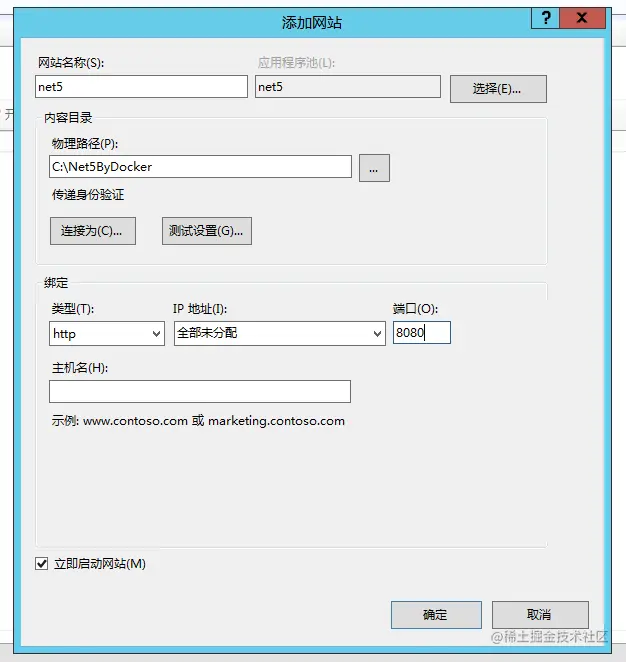This screenshot has height=662, width=626.
Task: Click the 物理路径 field with C:\Net5ByDocker
Action: coord(201,166)
